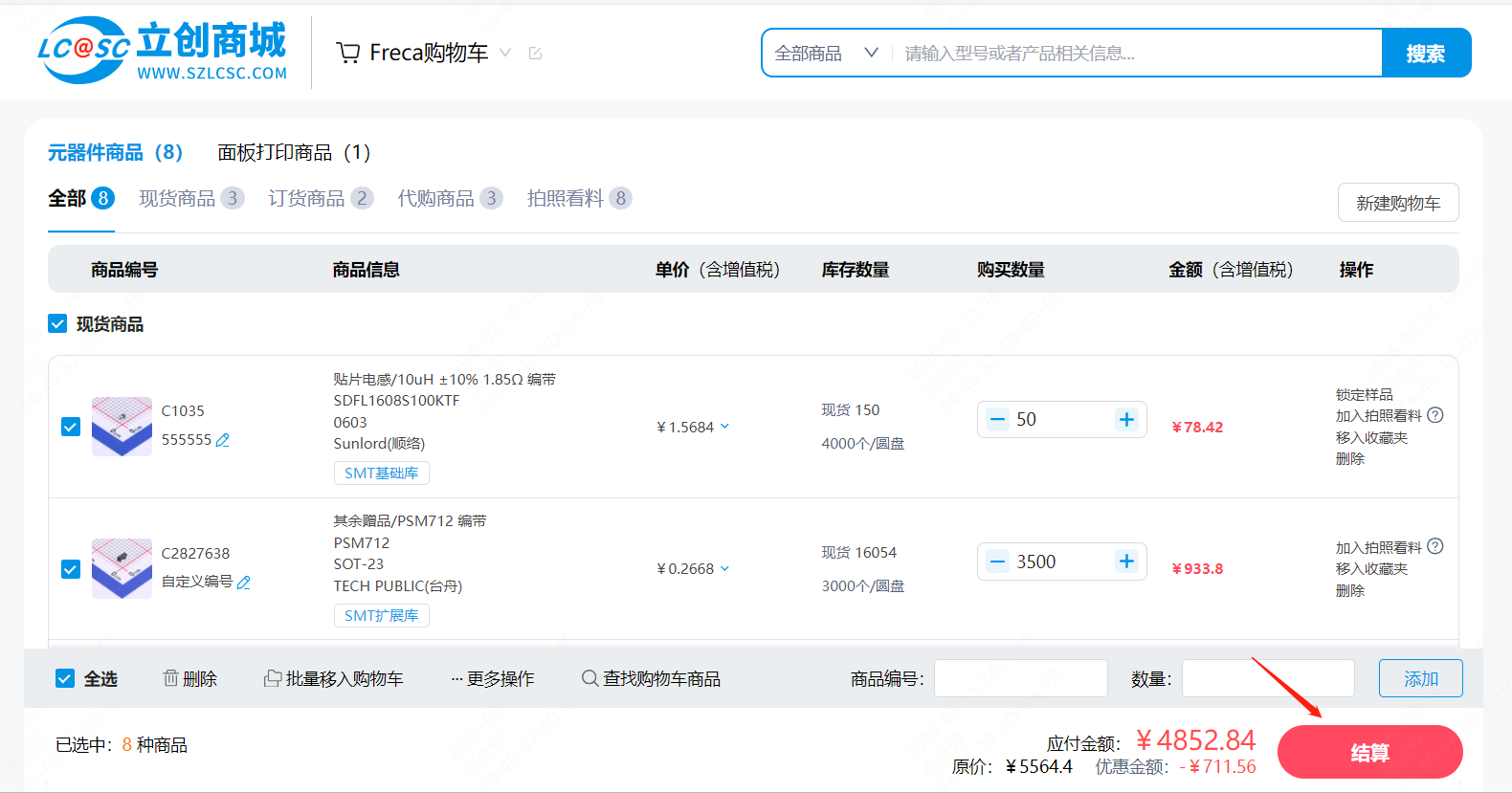
Task: Switch to 面板打印商品 tab
Action: [293, 153]
